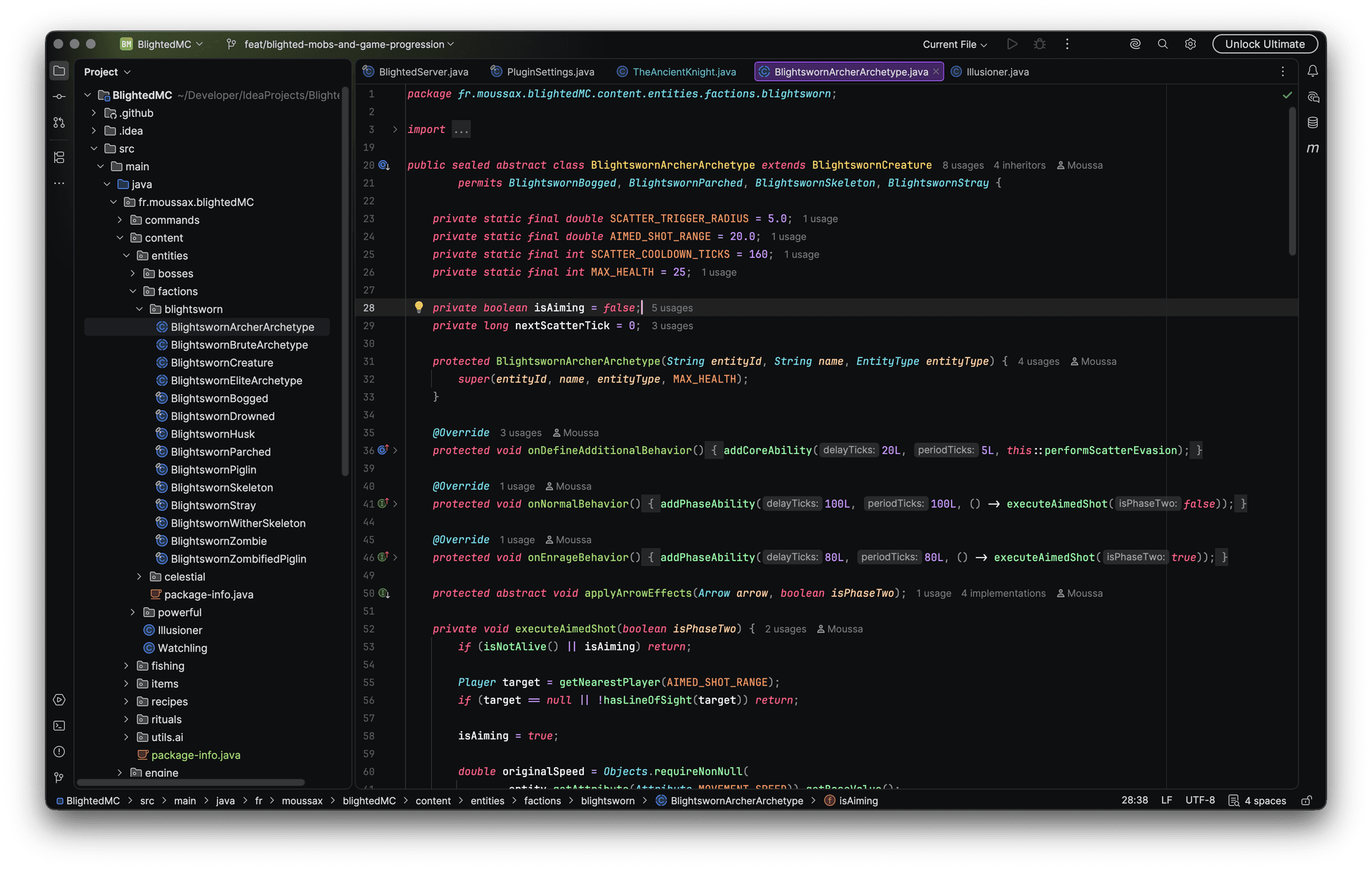The width and height of the screenshot is (1372, 870).
Task: Open the Terminal tool window icon
Action: (59, 726)
